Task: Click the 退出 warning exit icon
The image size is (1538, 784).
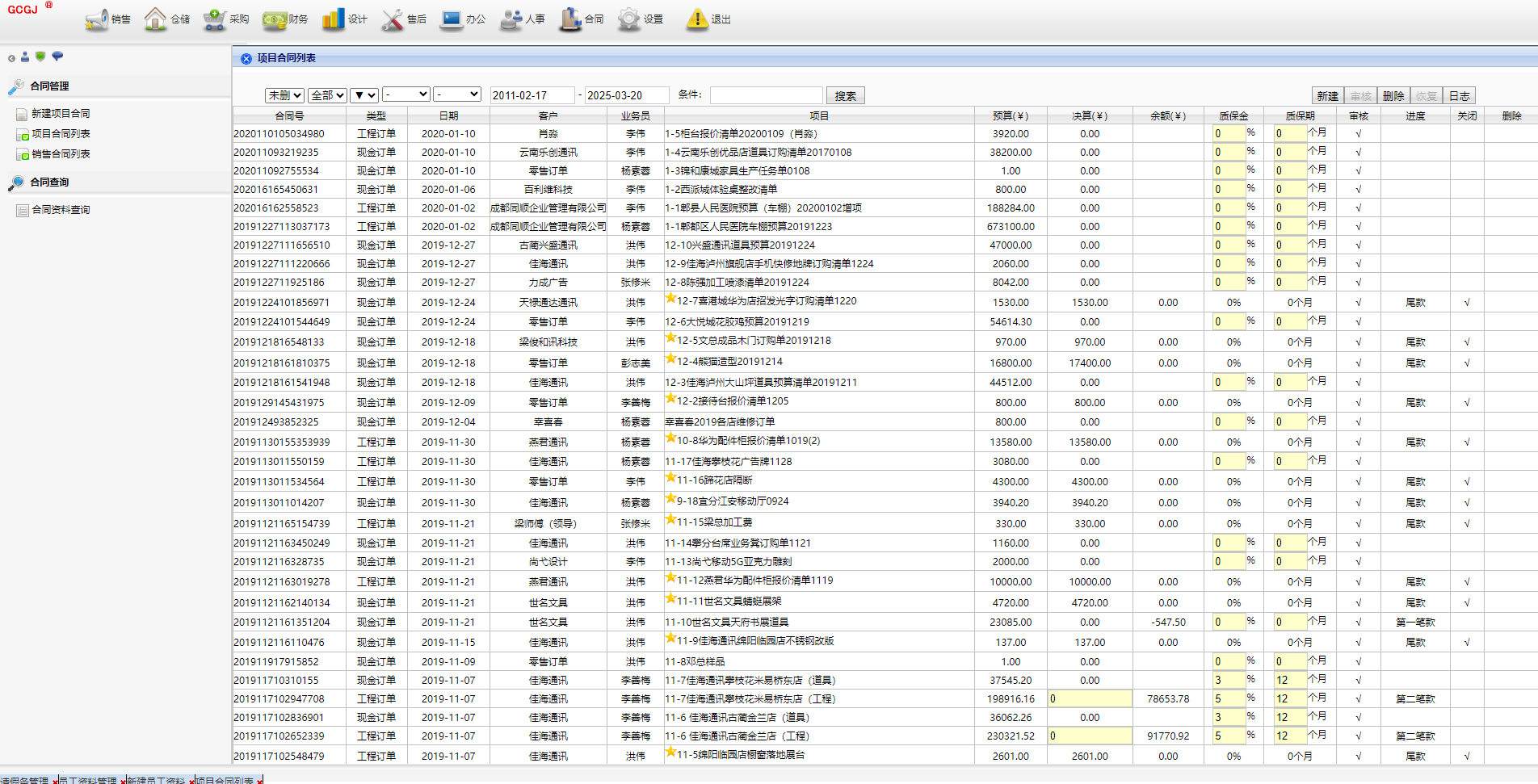Action: [x=696, y=19]
